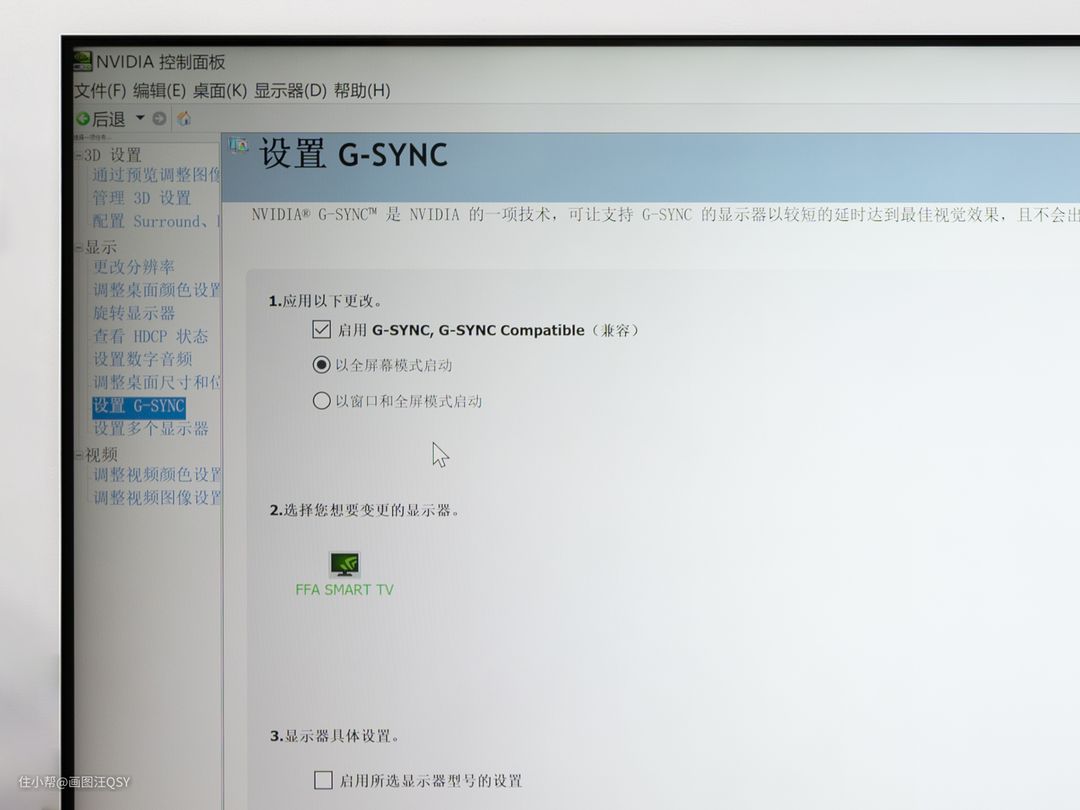Open 调整视频颜色设置 in the sidebar
The image size is (1080, 810).
157,475
